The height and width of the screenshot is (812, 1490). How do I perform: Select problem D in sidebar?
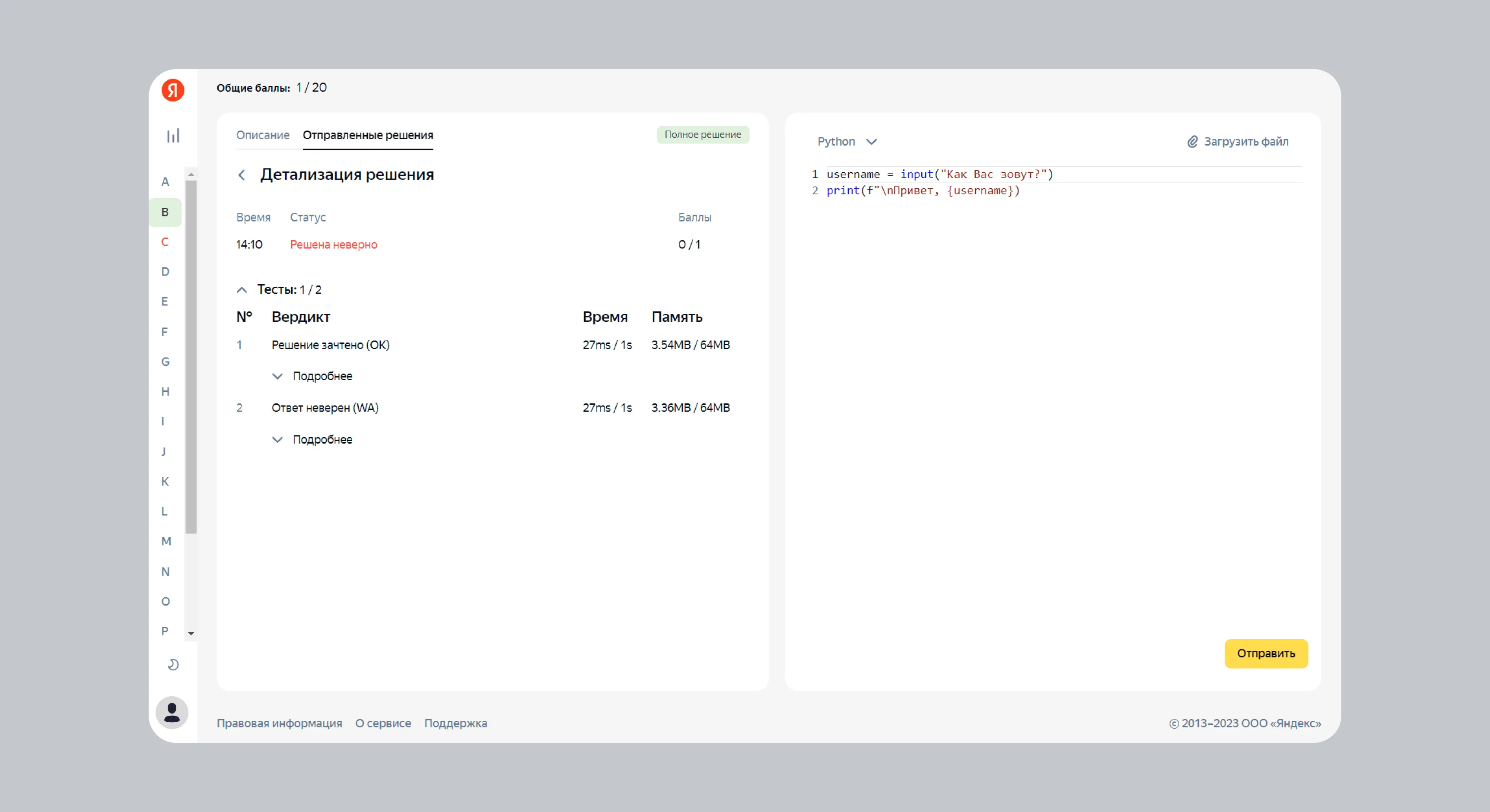(165, 272)
